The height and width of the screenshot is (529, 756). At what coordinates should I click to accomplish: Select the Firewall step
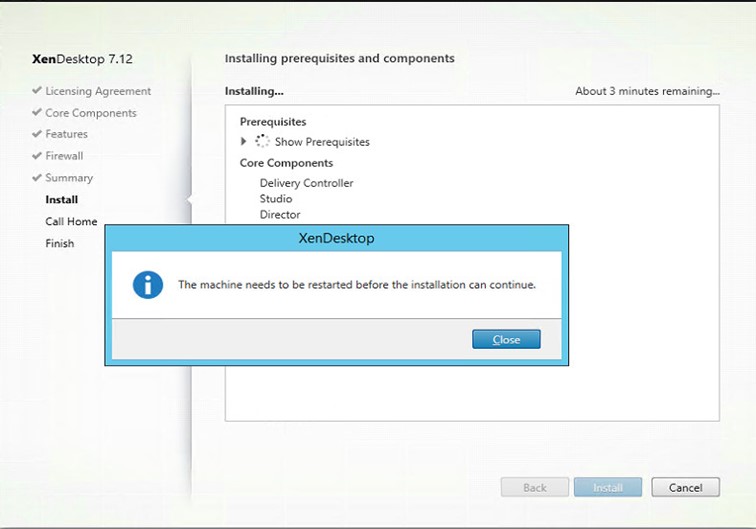tap(64, 156)
